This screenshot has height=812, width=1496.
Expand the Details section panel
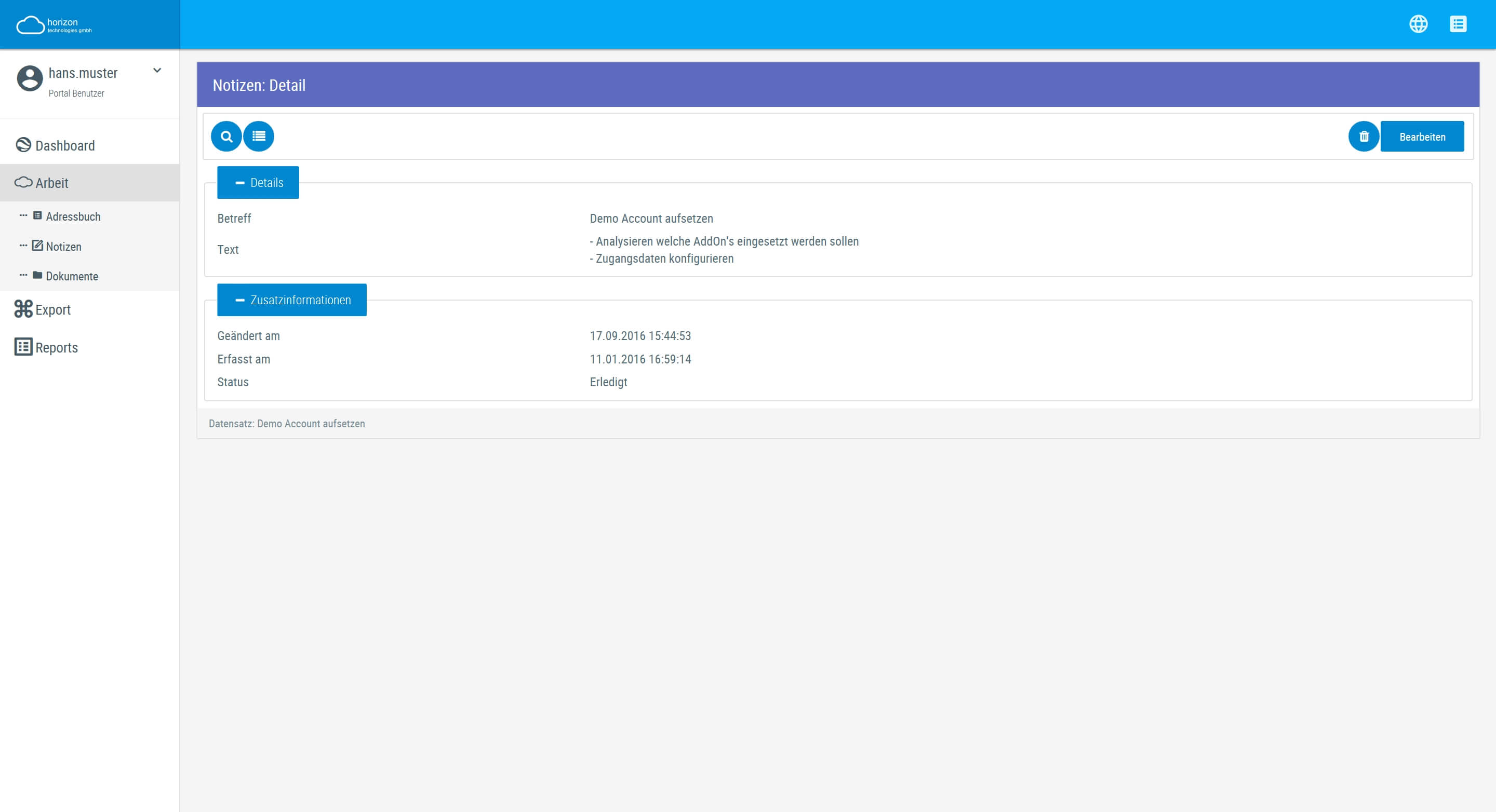(x=258, y=182)
